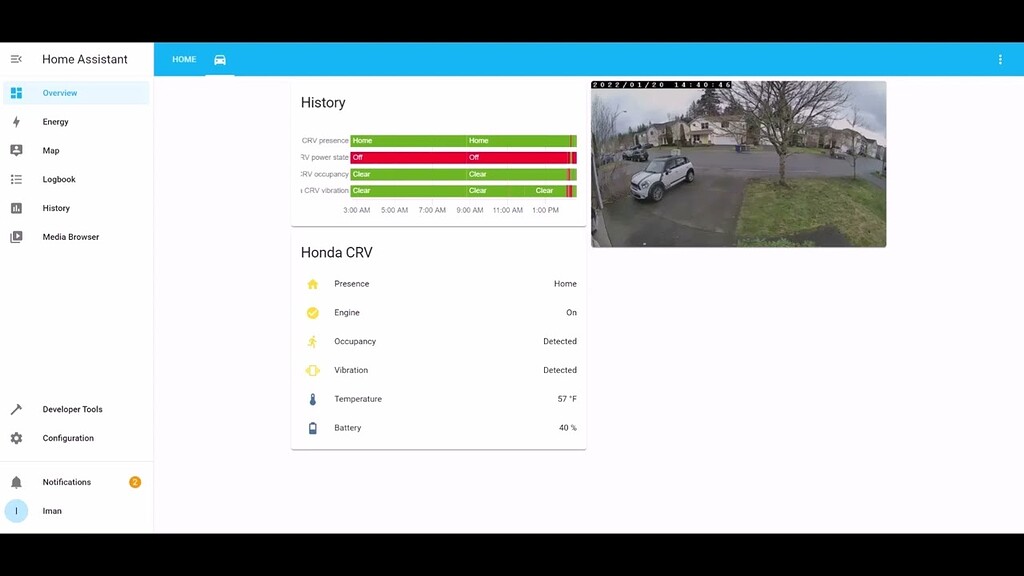Click the Engine status icon
This screenshot has height=576, width=1024.
pyautogui.click(x=314, y=312)
